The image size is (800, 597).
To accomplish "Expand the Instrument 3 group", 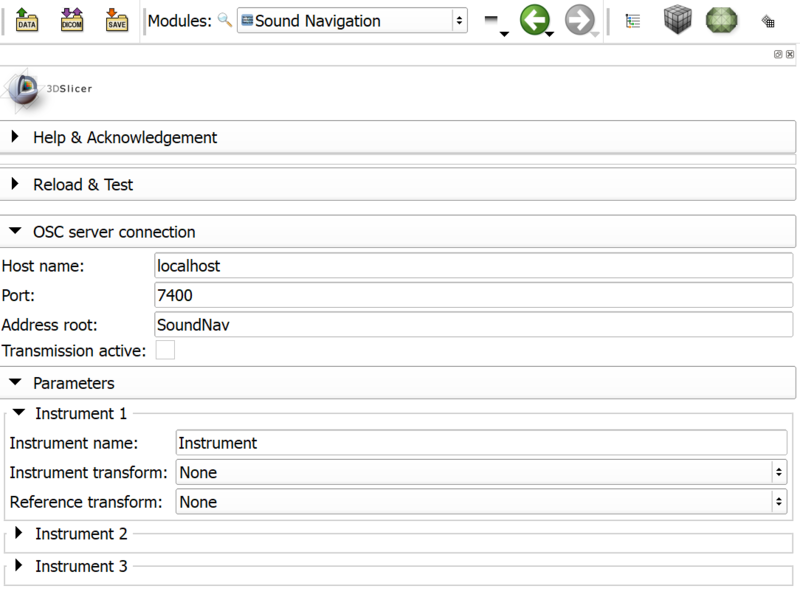I will (81, 566).
